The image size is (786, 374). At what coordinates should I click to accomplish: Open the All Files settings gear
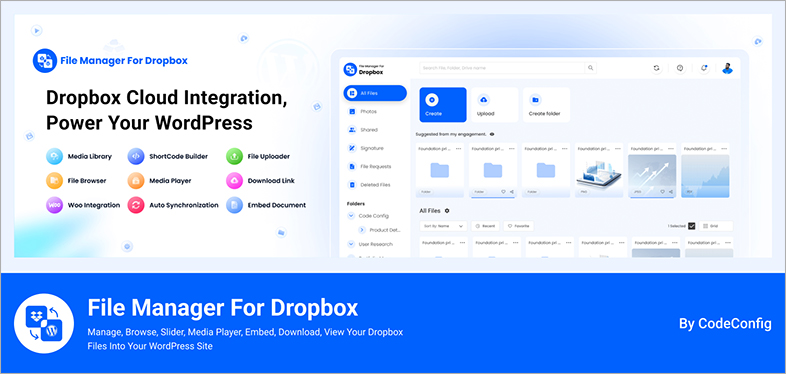(x=447, y=211)
